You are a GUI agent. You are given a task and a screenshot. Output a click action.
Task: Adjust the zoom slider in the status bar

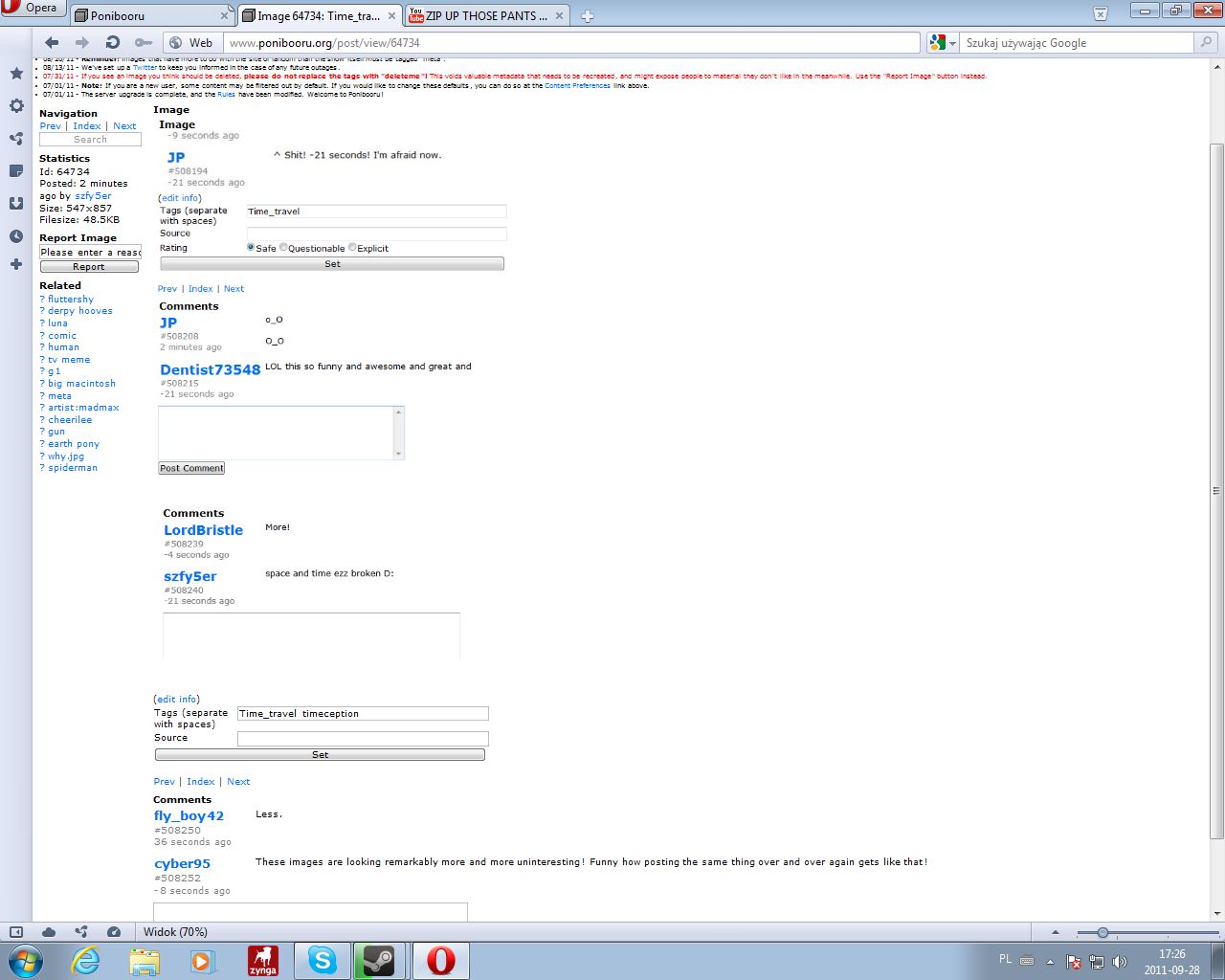coord(1103,932)
